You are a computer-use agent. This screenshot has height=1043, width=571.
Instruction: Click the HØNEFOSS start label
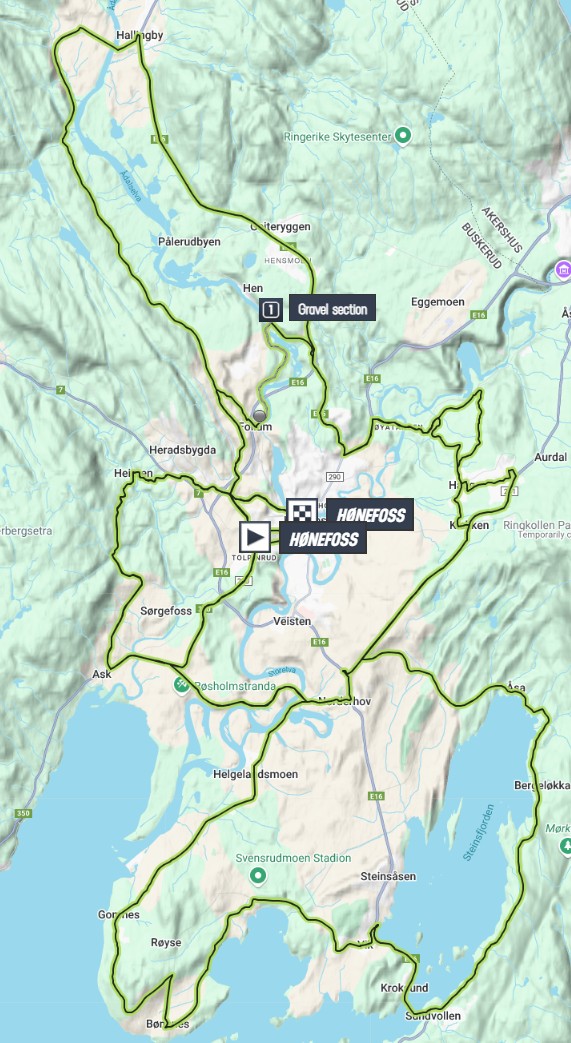point(323,539)
